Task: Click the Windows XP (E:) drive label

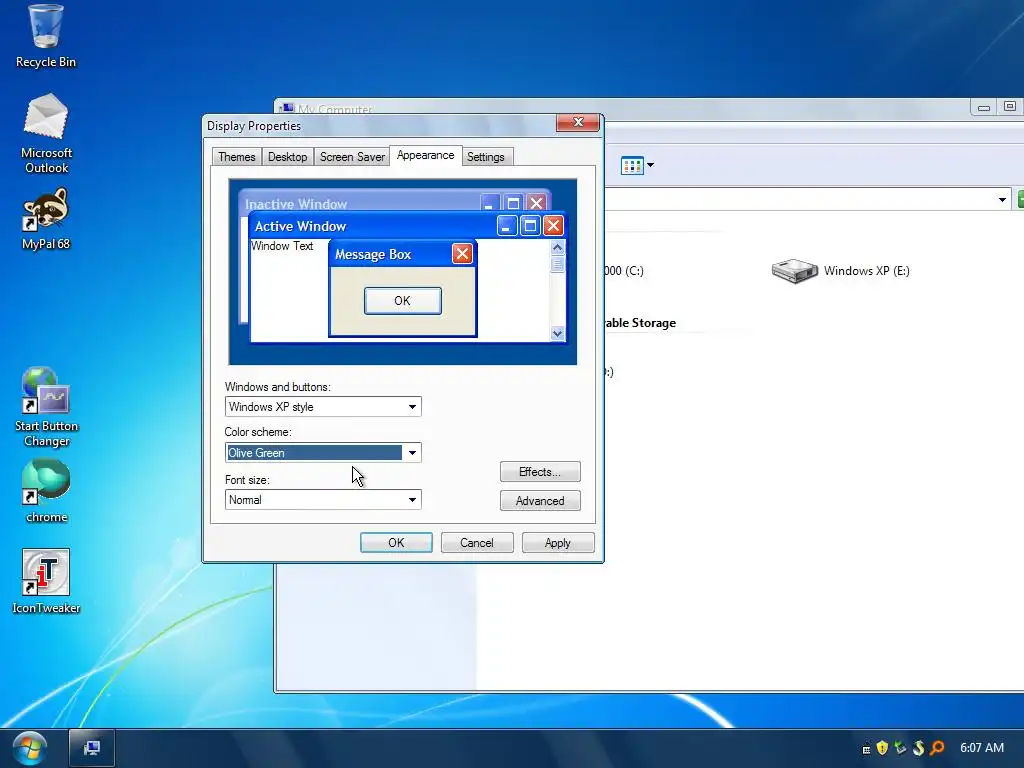Action: click(867, 270)
